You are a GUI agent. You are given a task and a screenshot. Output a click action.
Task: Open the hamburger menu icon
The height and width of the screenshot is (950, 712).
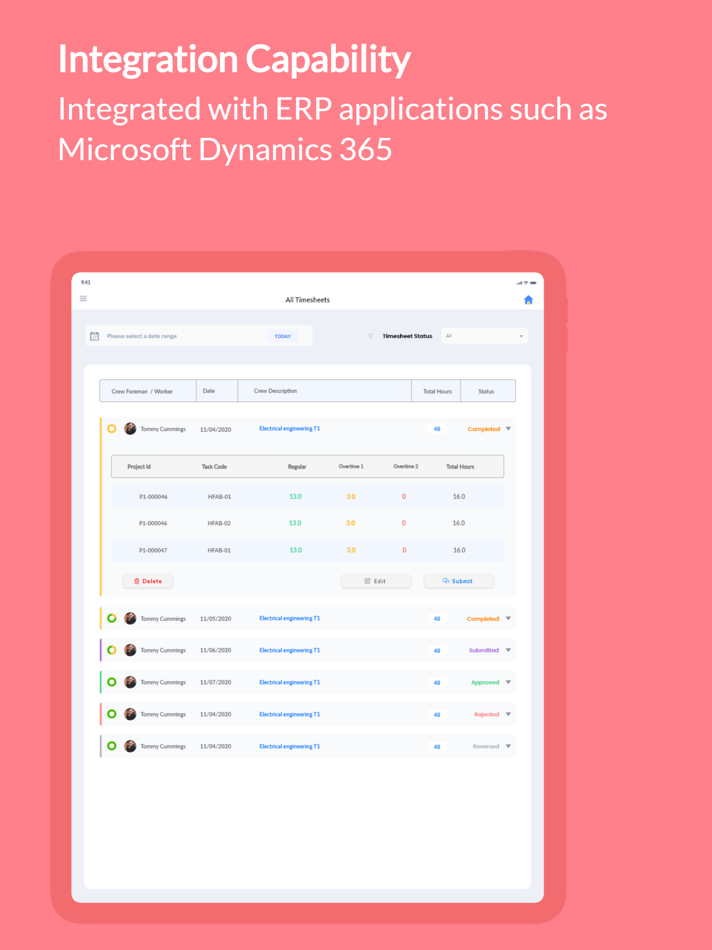(x=83, y=299)
